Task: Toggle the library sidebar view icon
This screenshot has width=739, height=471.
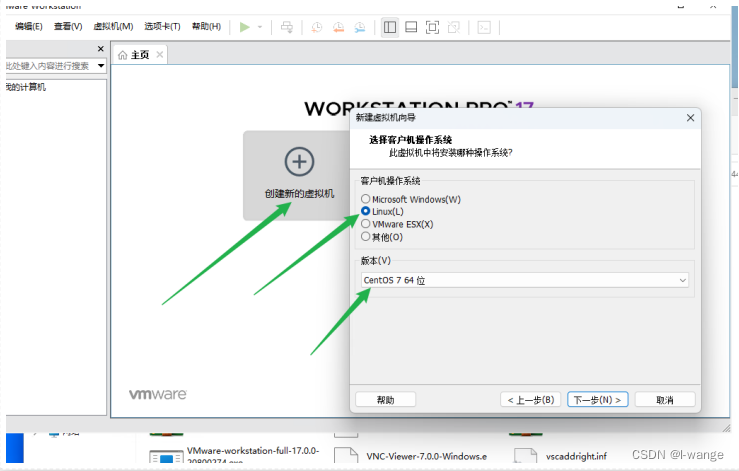Action: [390, 27]
